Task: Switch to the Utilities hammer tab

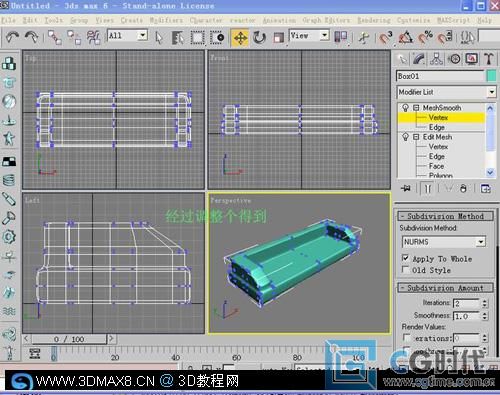Action: (489, 59)
